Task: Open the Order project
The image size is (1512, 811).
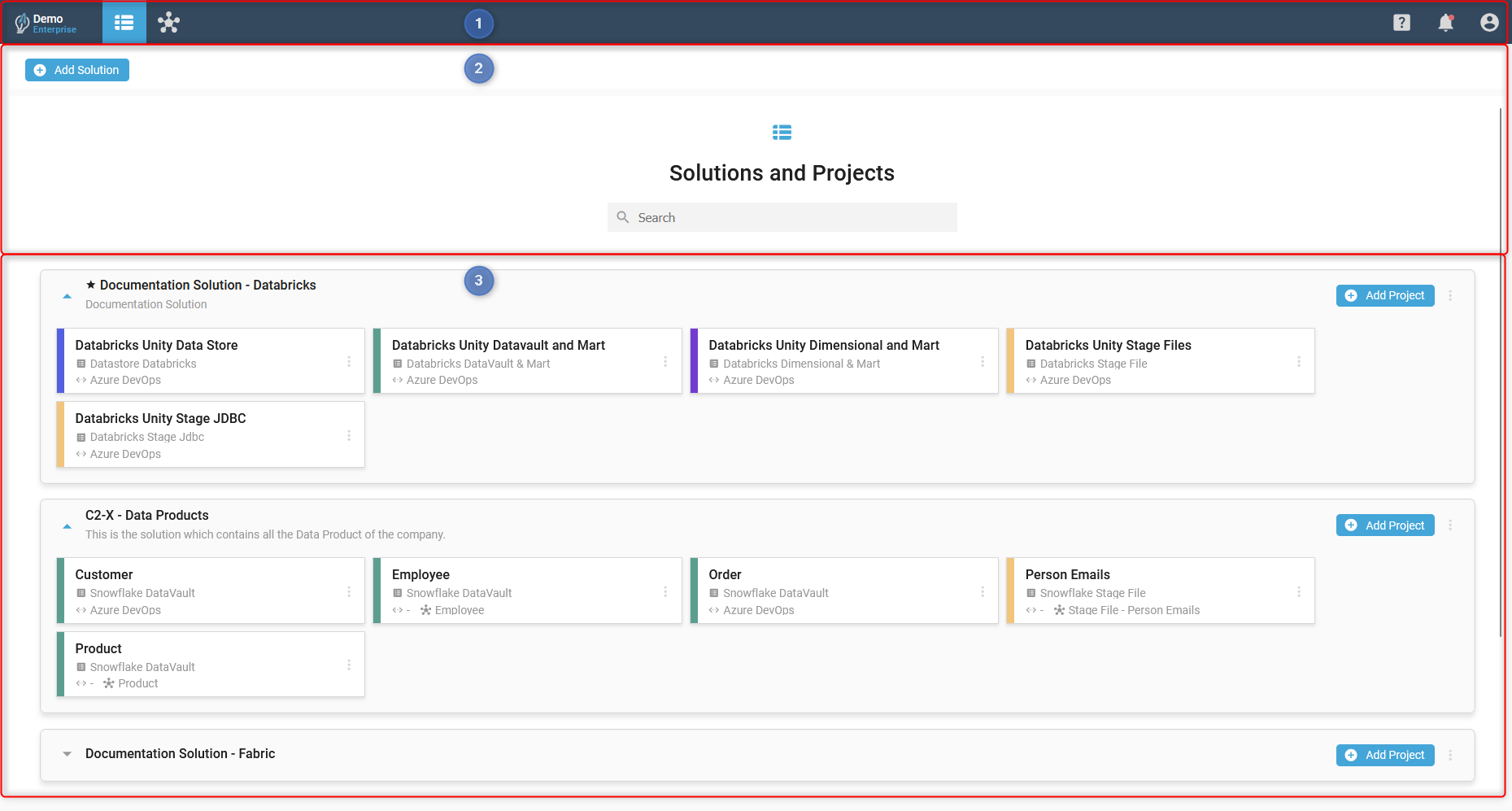Action: (x=844, y=591)
